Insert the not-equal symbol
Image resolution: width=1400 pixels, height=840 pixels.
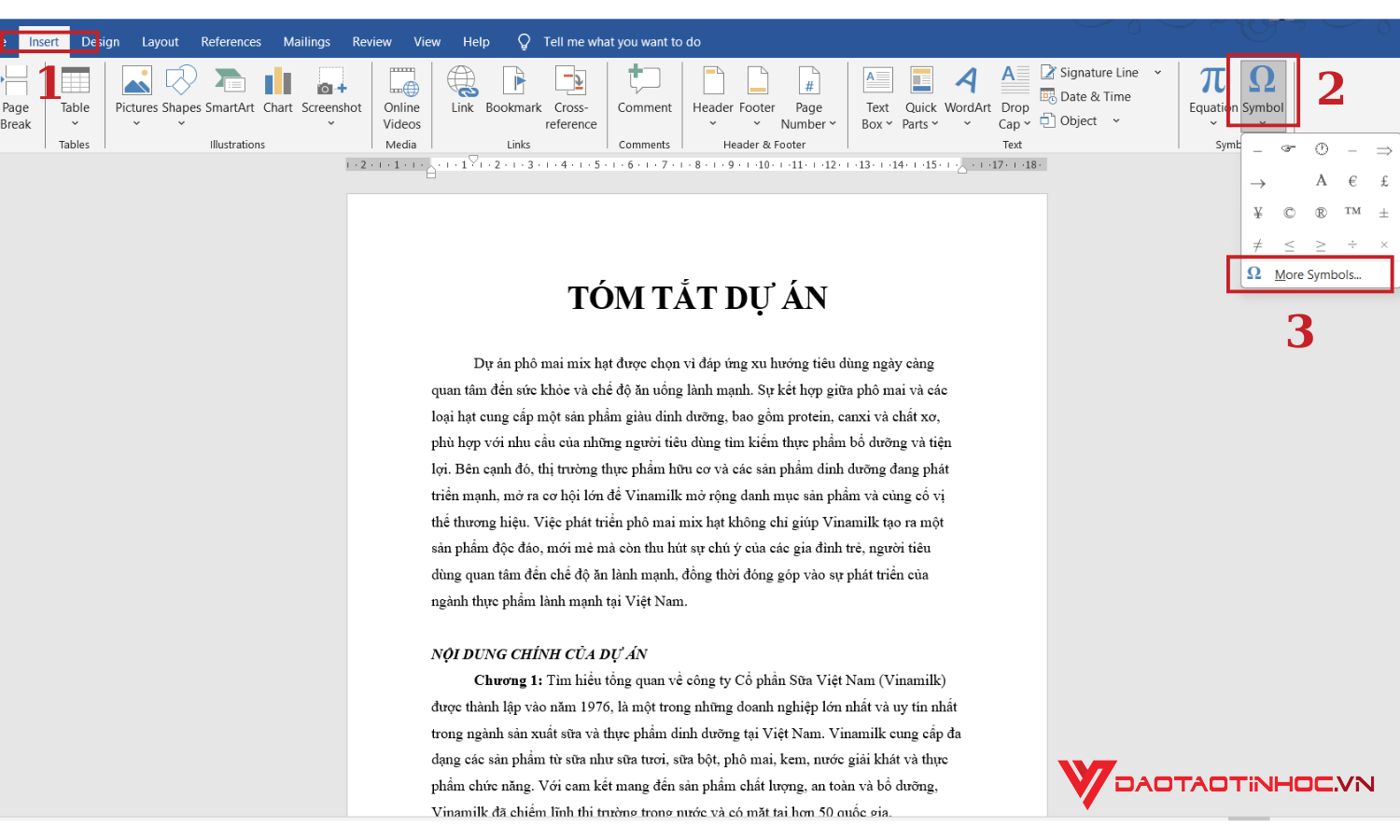(1257, 245)
